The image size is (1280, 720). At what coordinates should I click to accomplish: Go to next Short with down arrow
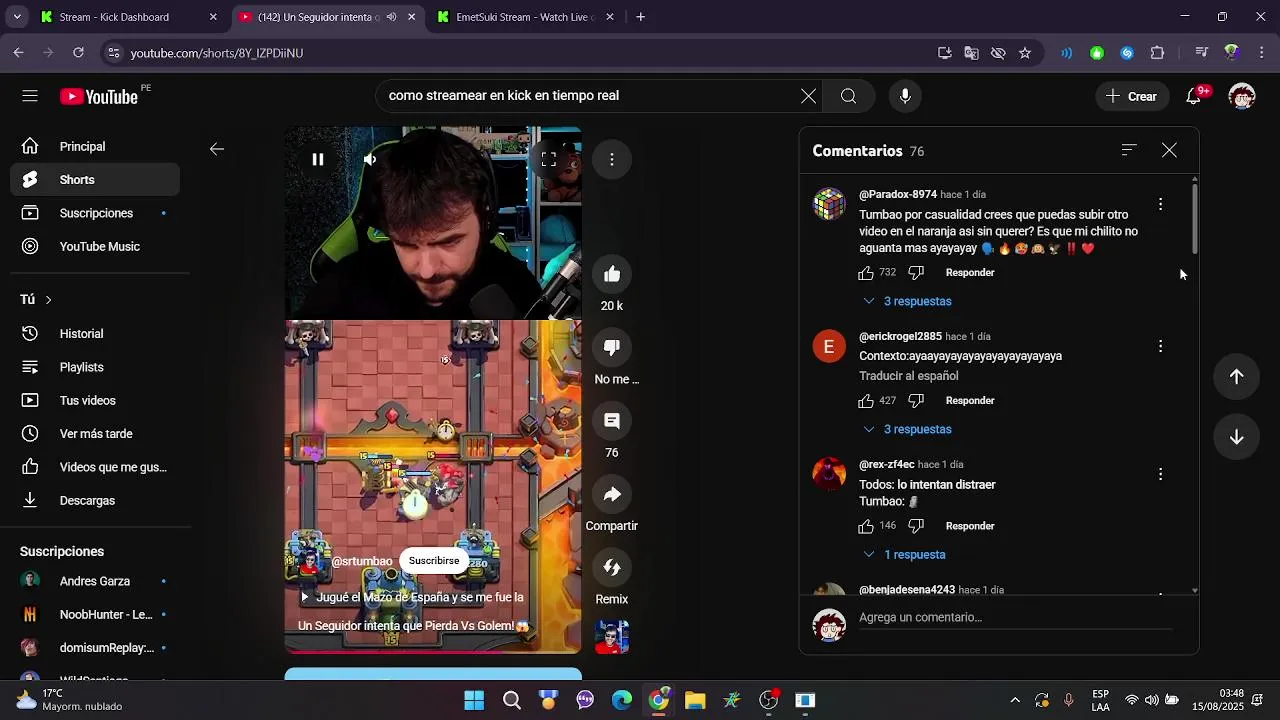coord(1236,437)
